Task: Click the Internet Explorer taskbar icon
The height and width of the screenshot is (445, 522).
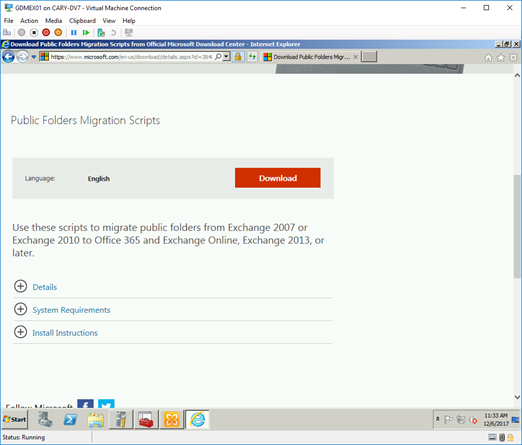Action: point(197,419)
